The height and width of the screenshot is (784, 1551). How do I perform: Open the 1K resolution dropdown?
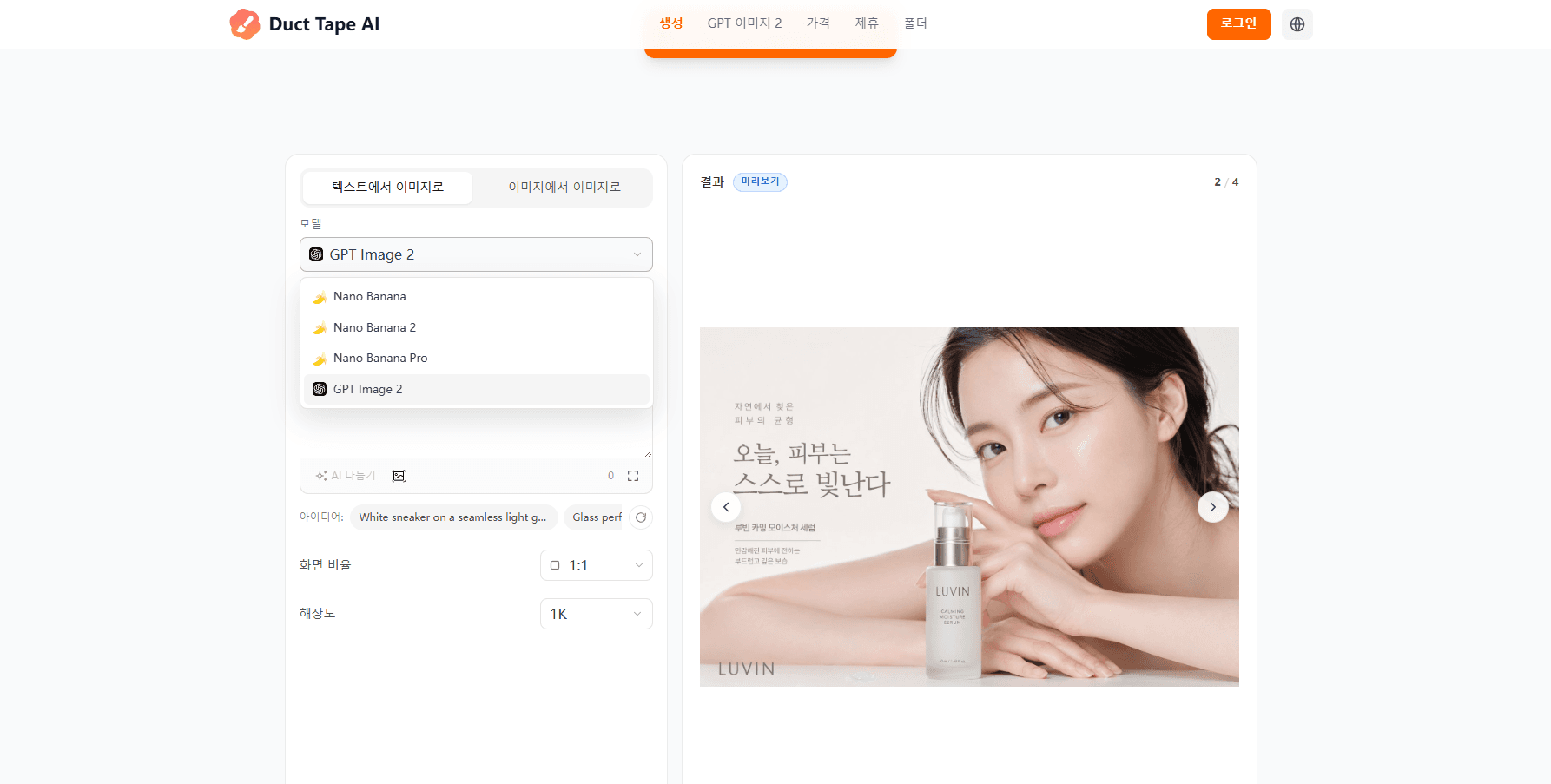(596, 614)
